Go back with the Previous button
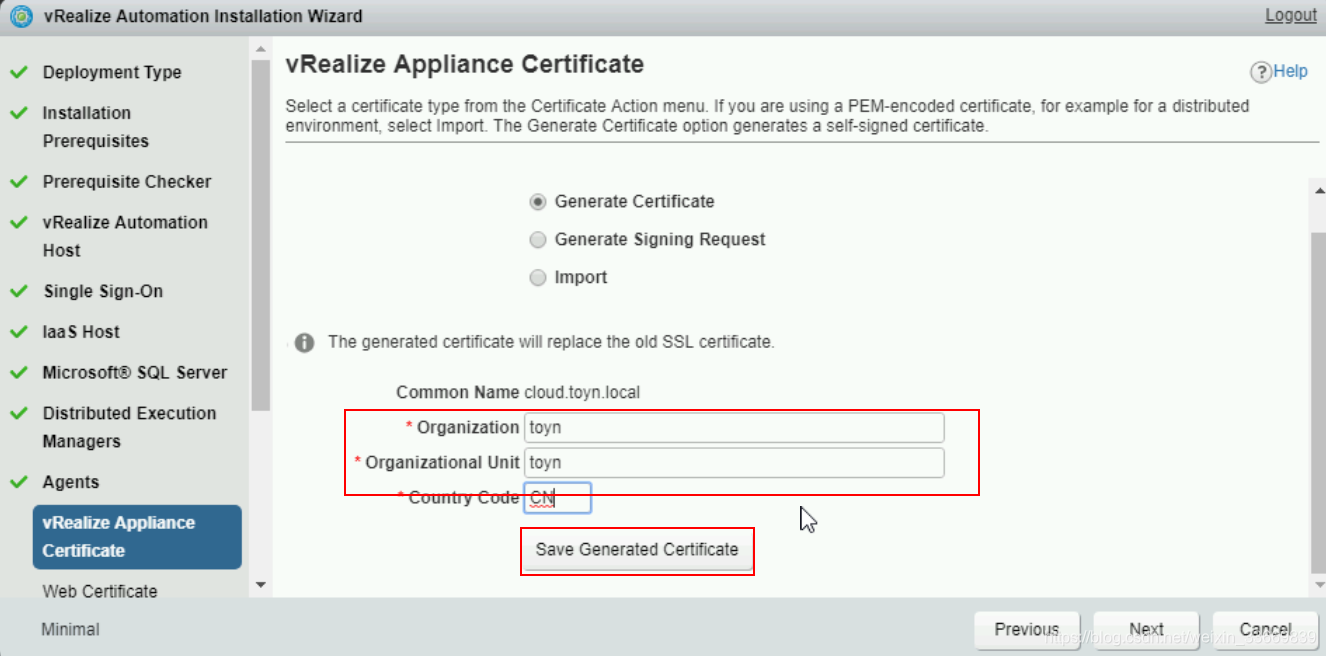The width and height of the screenshot is (1326, 656). pyautogui.click(x=1027, y=630)
